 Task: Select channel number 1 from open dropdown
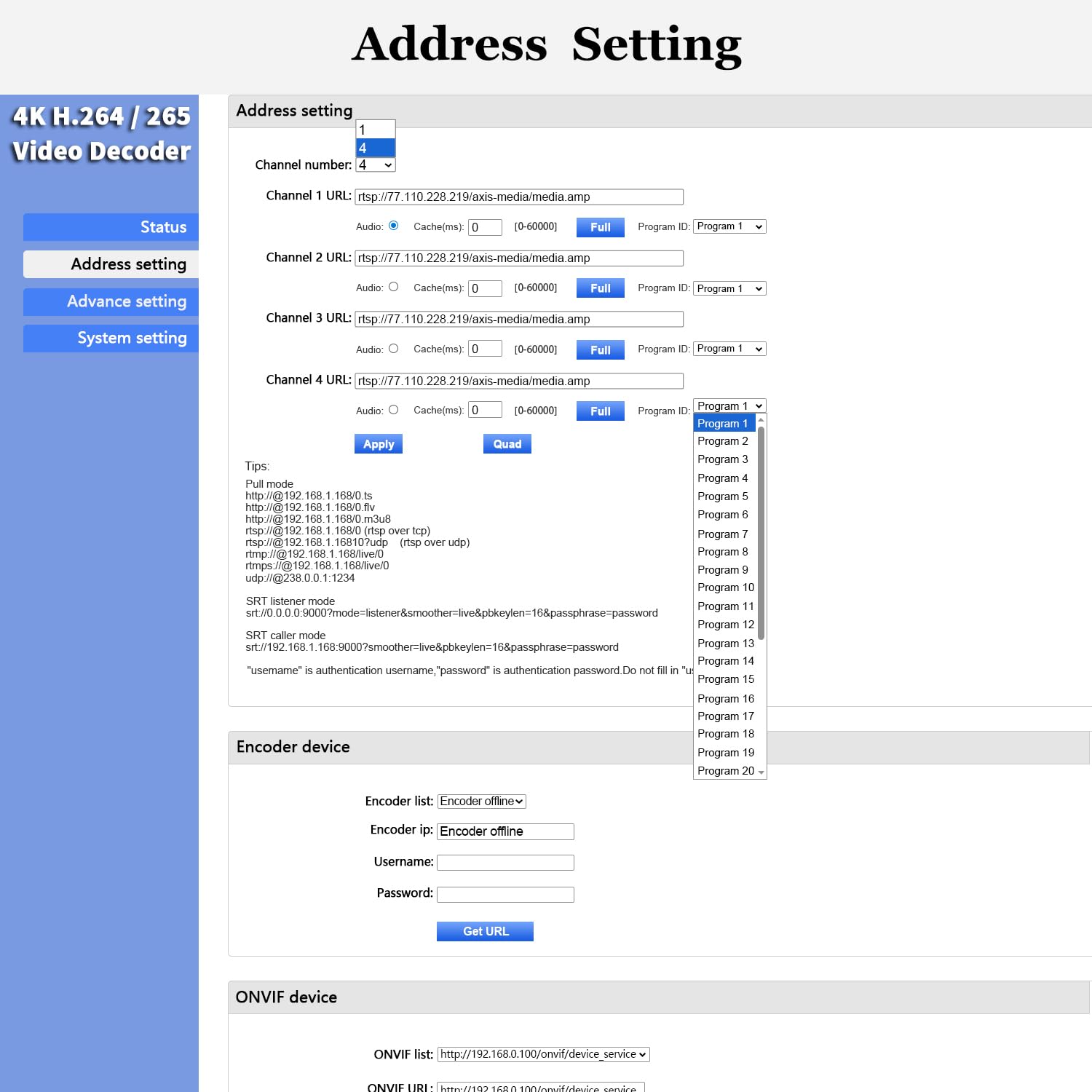point(375,129)
